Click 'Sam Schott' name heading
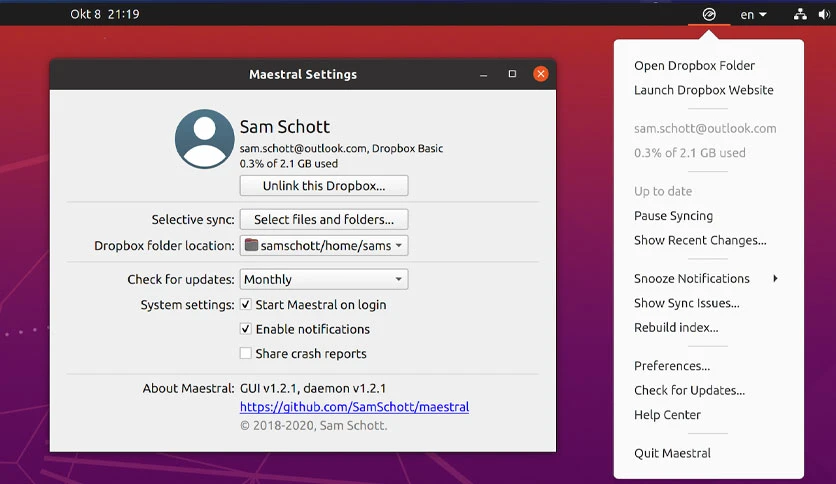Viewport: 836px width, 484px height. 285,127
